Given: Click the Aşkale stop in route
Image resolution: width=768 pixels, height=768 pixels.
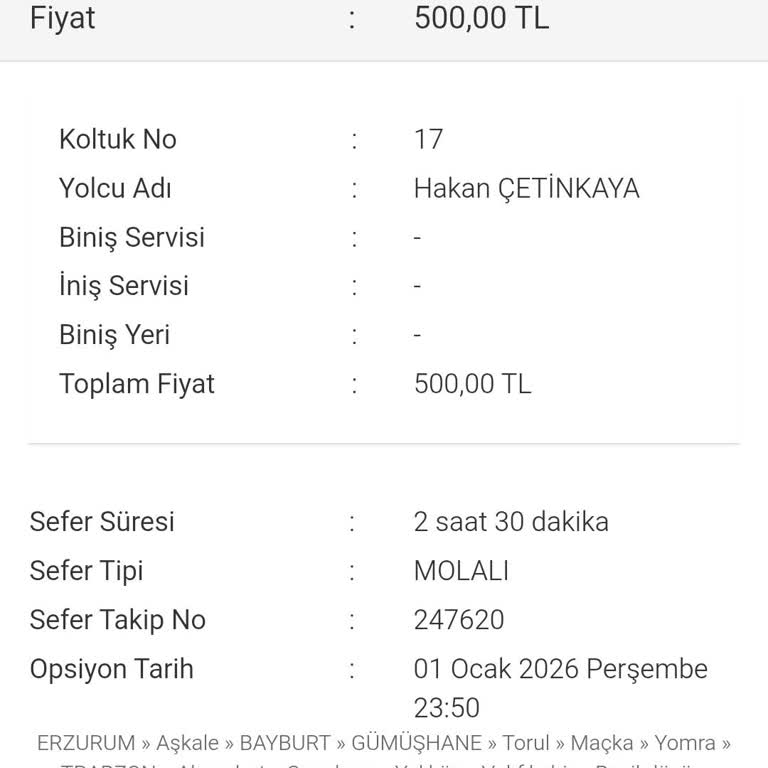Looking at the screenshot, I should click(187, 743).
